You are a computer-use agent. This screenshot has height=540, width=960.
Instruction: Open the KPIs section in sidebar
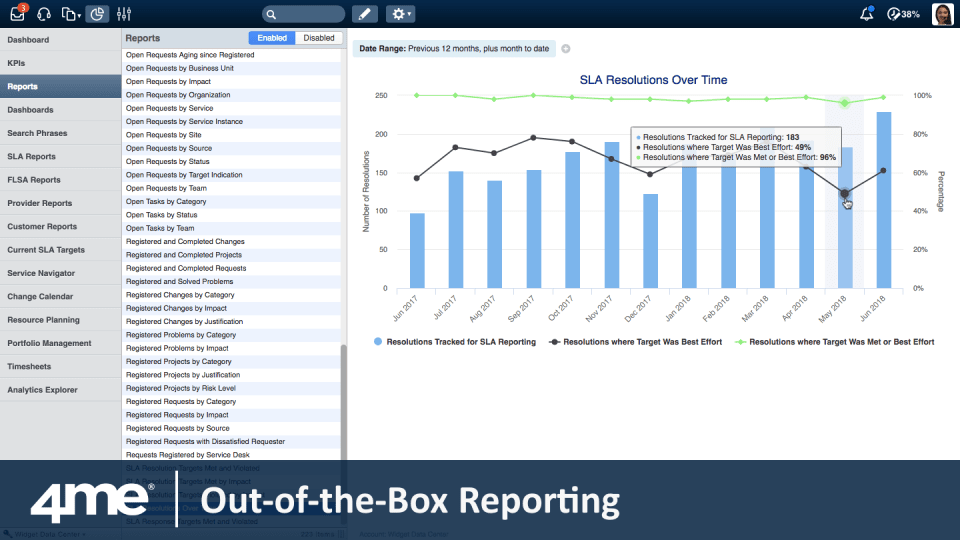tap(17, 63)
